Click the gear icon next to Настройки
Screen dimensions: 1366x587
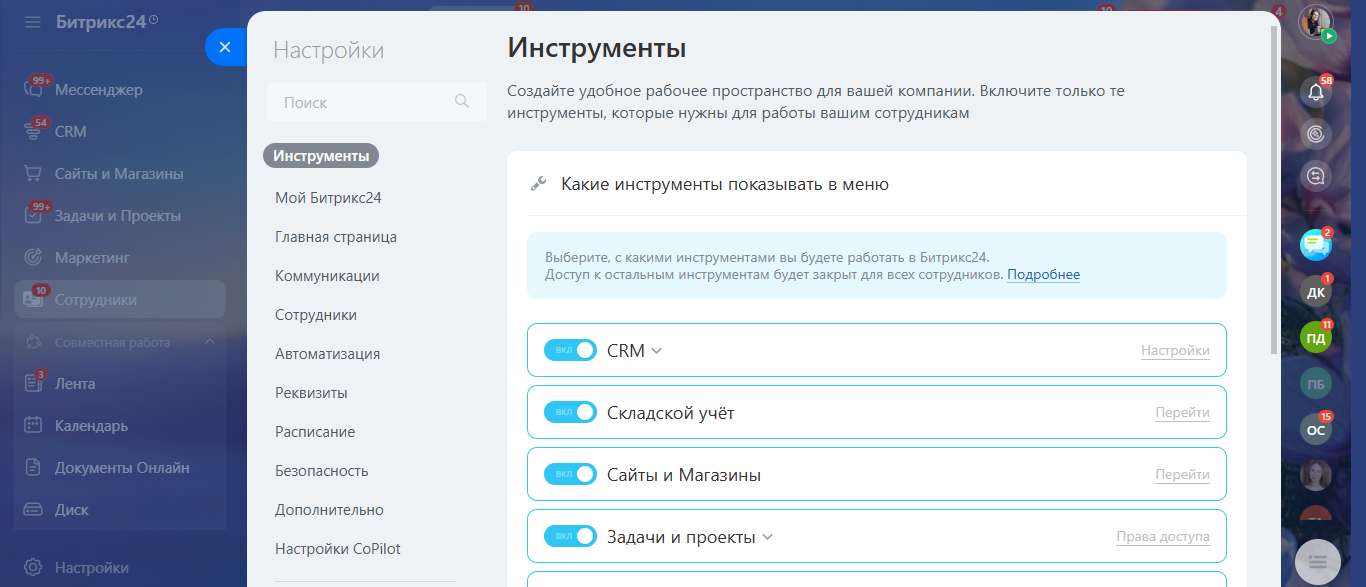33,568
